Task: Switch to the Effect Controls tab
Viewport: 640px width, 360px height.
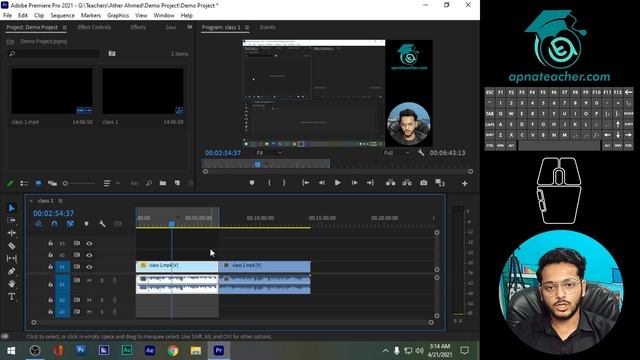Action: coord(94,27)
